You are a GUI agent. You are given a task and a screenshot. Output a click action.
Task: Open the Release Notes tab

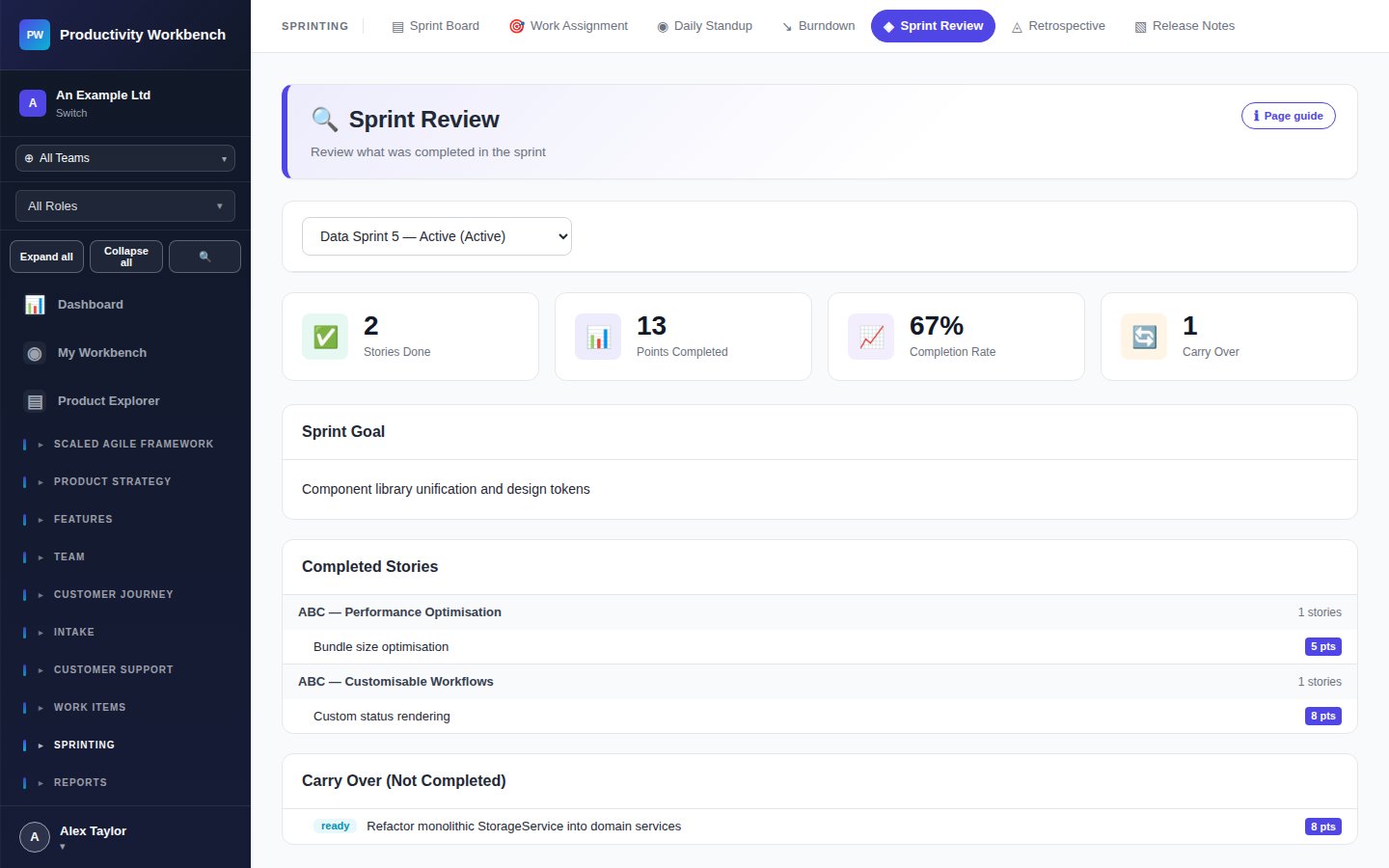[1185, 26]
